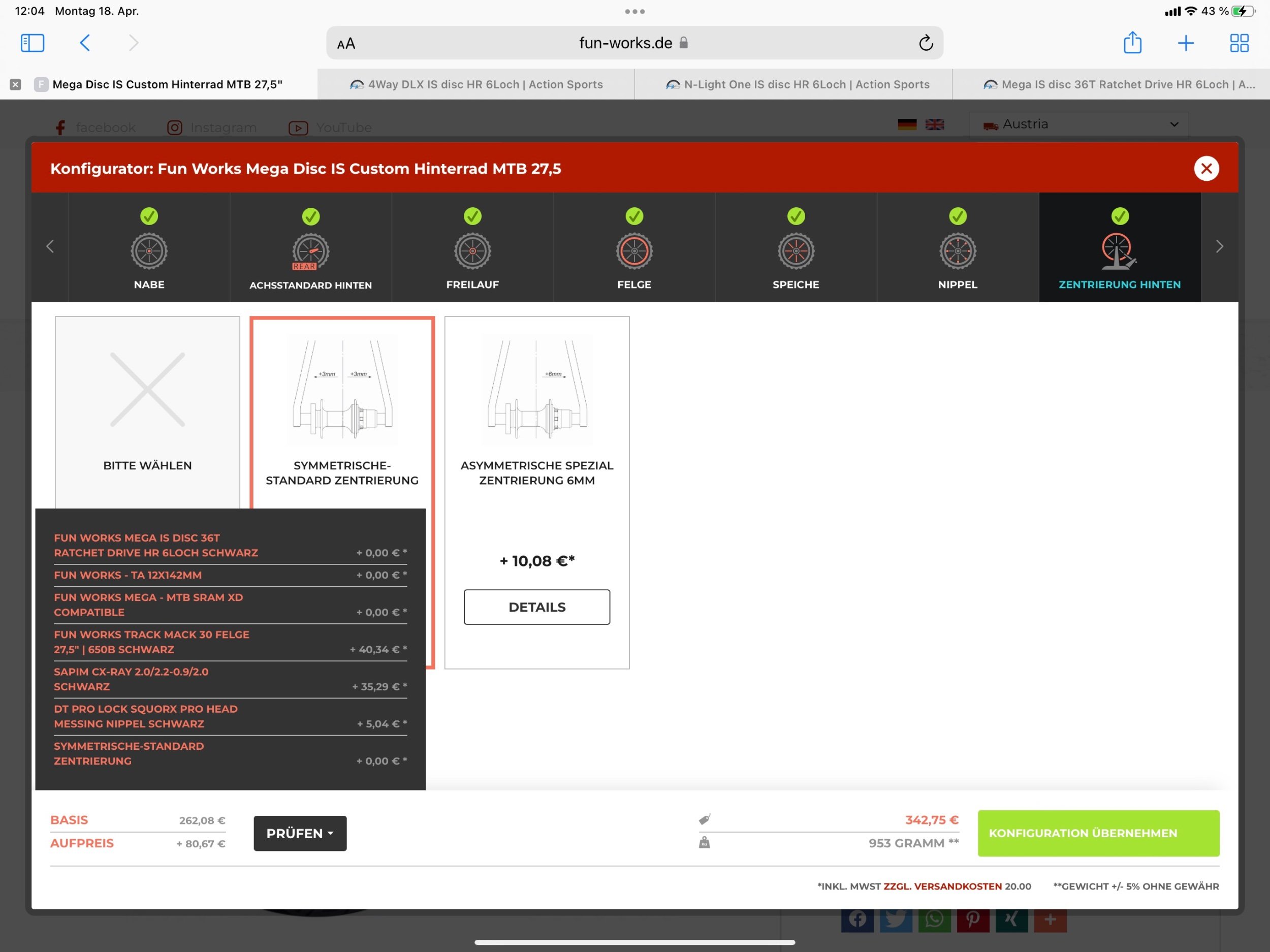Click Fun Works Mega MTB SRAM XD entry

click(230, 605)
